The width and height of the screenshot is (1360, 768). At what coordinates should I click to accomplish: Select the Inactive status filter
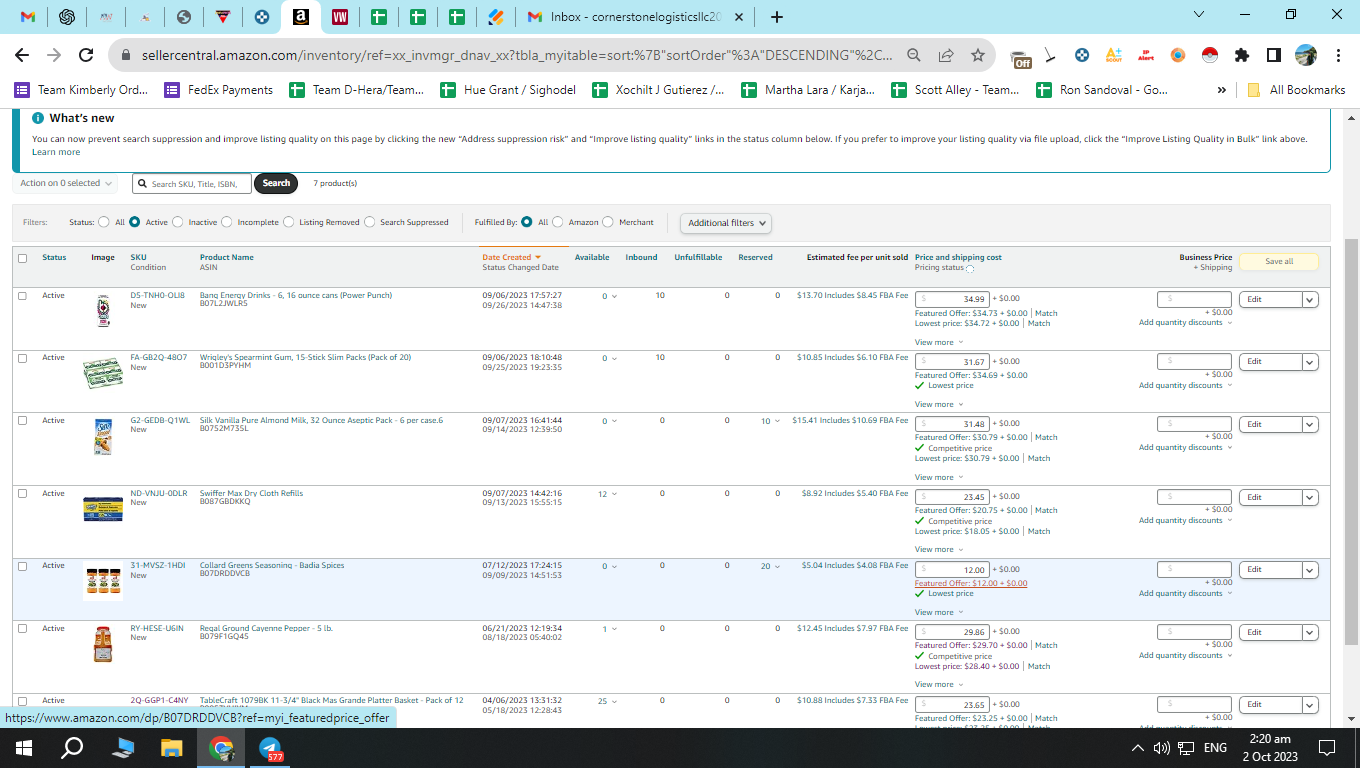click(x=177, y=222)
